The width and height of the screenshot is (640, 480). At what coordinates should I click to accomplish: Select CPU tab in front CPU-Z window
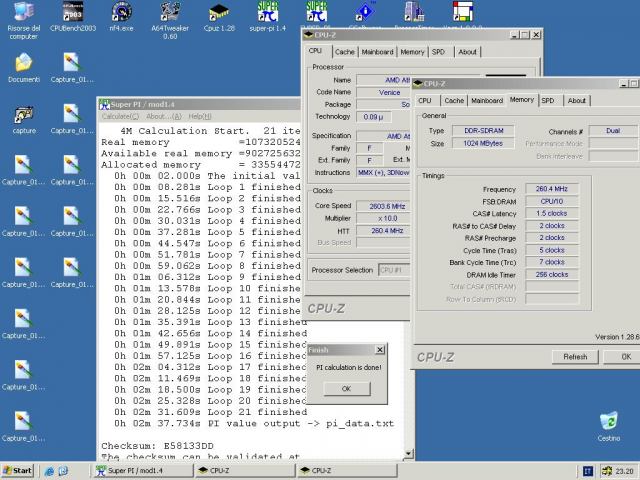425,100
